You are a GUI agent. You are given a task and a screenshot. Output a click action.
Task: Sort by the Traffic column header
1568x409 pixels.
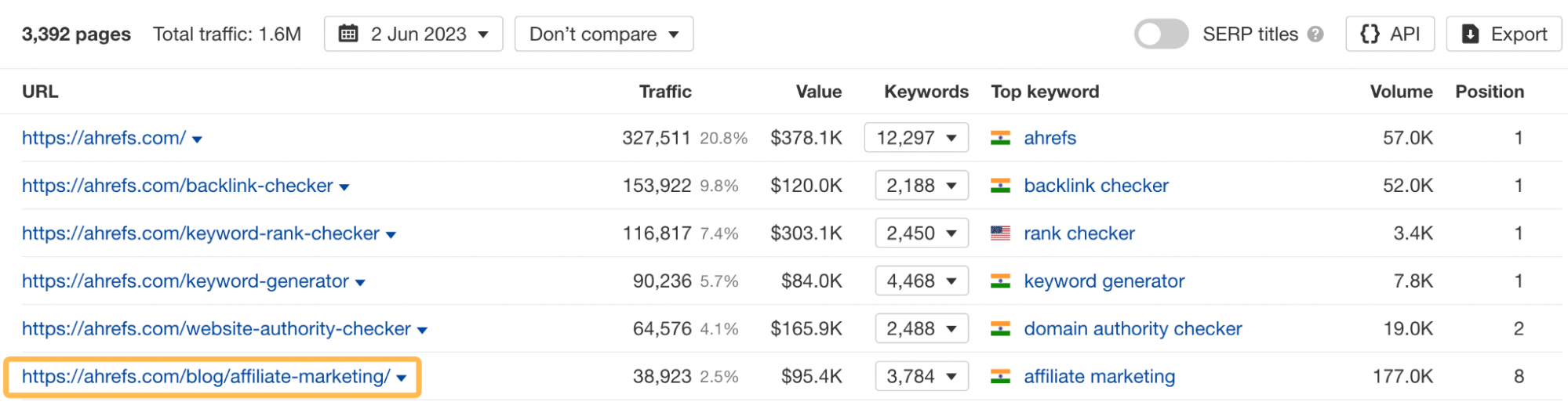(664, 92)
